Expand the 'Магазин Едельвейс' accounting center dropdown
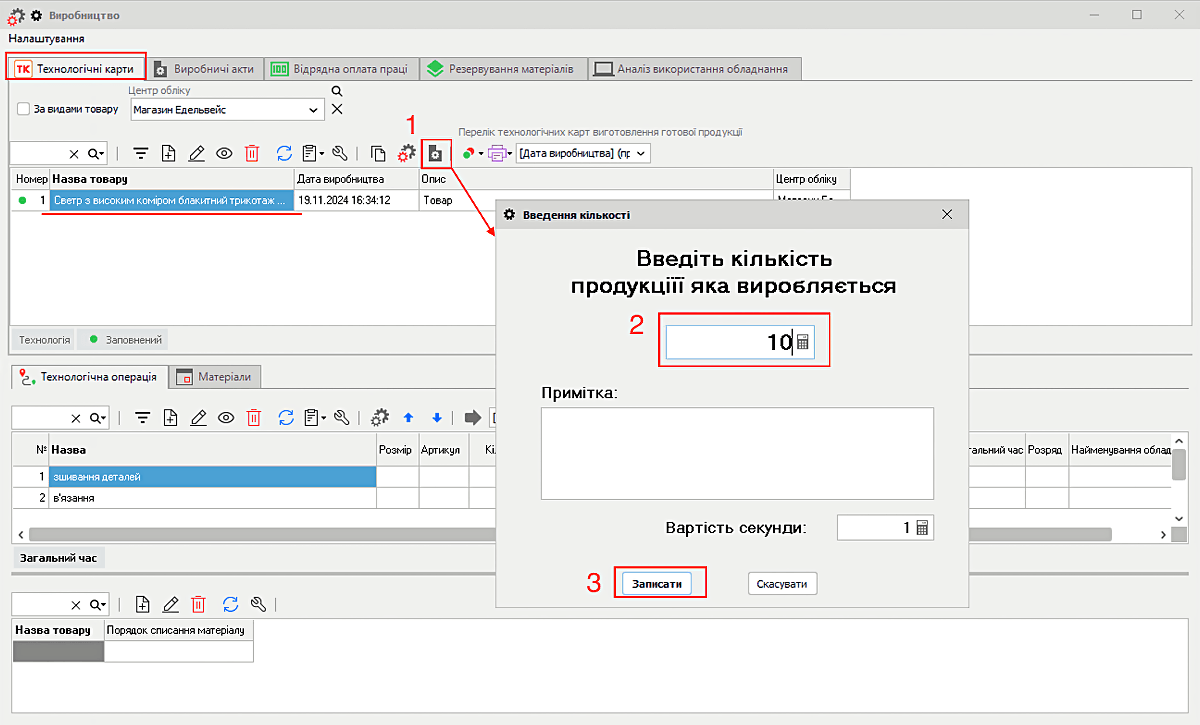The height and width of the screenshot is (725, 1200). click(x=314, y=110)
